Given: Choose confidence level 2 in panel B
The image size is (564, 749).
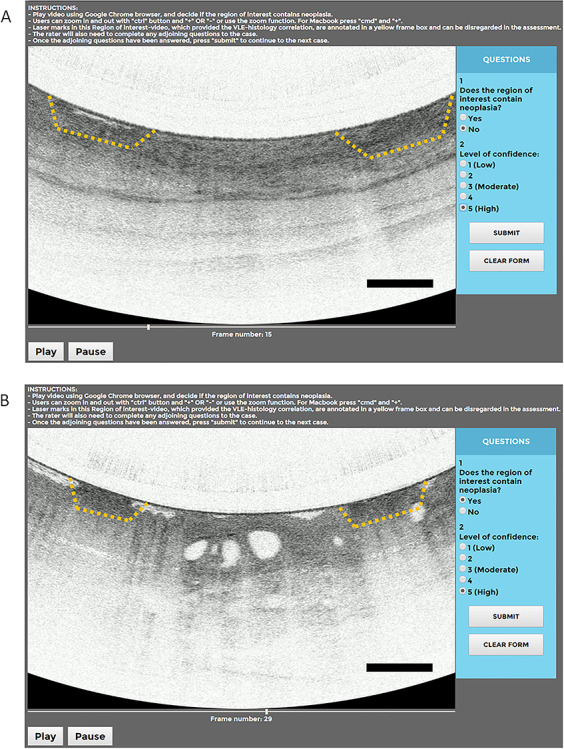Looking at the screenshot, I should (x=462, y=558).
